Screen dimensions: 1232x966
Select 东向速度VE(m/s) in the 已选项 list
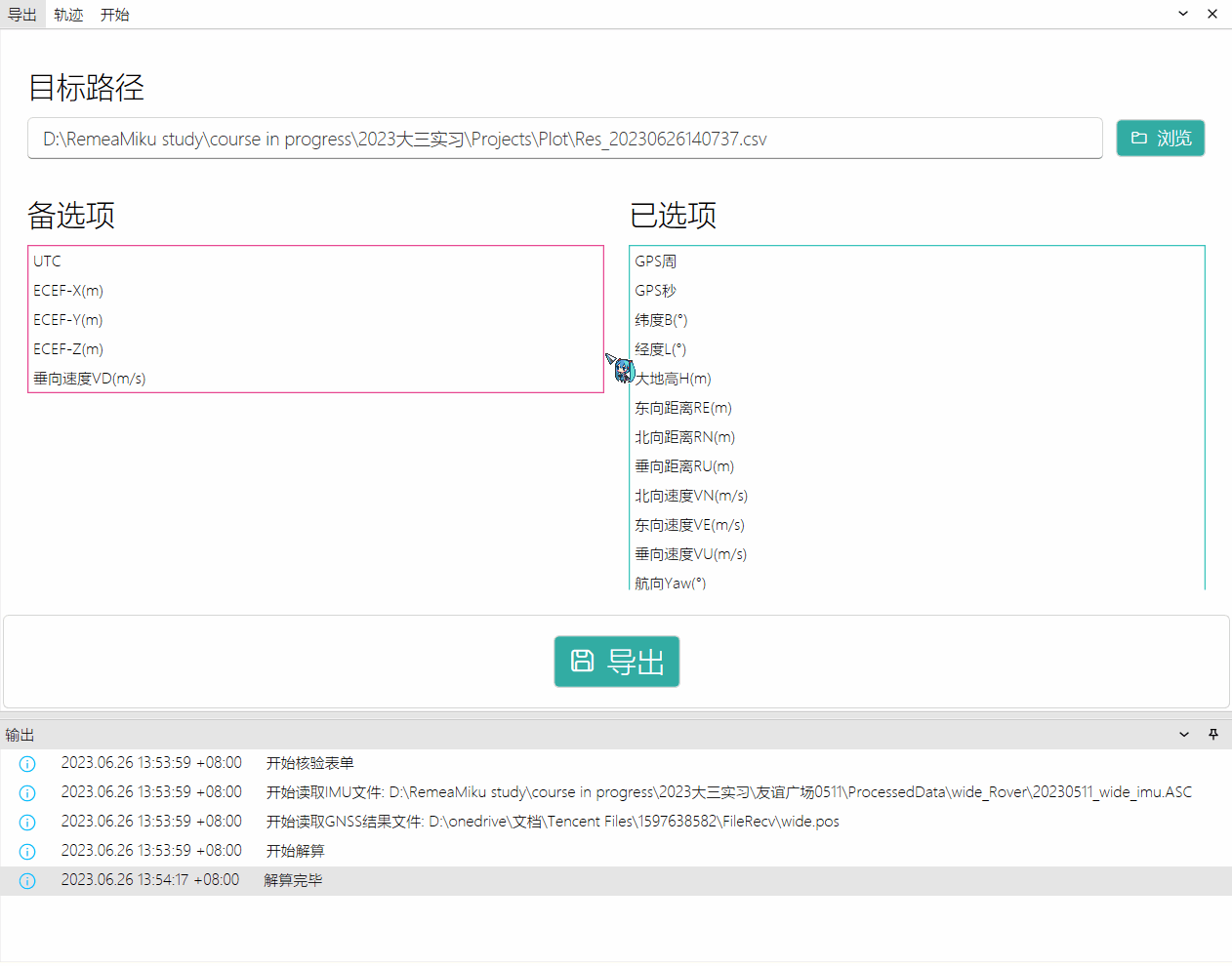918,525
